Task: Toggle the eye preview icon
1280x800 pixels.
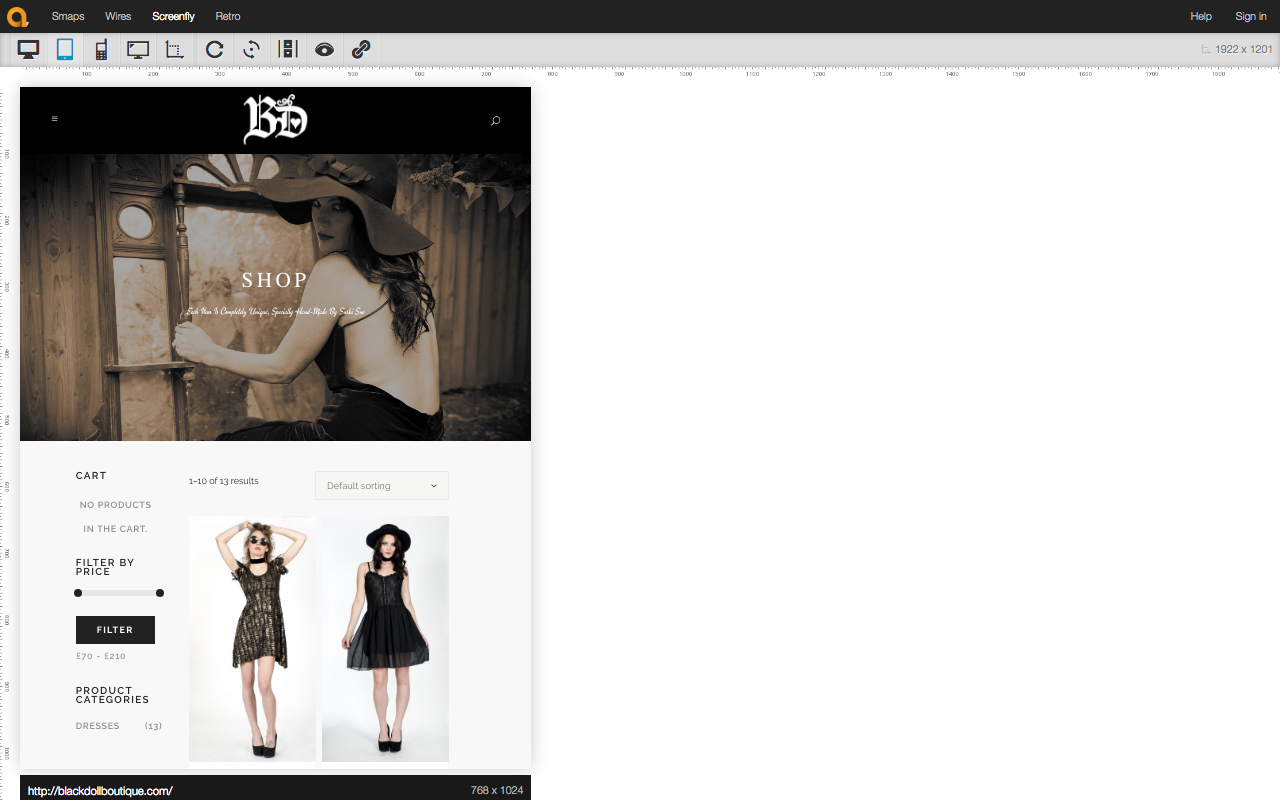Action: [324, 49]
